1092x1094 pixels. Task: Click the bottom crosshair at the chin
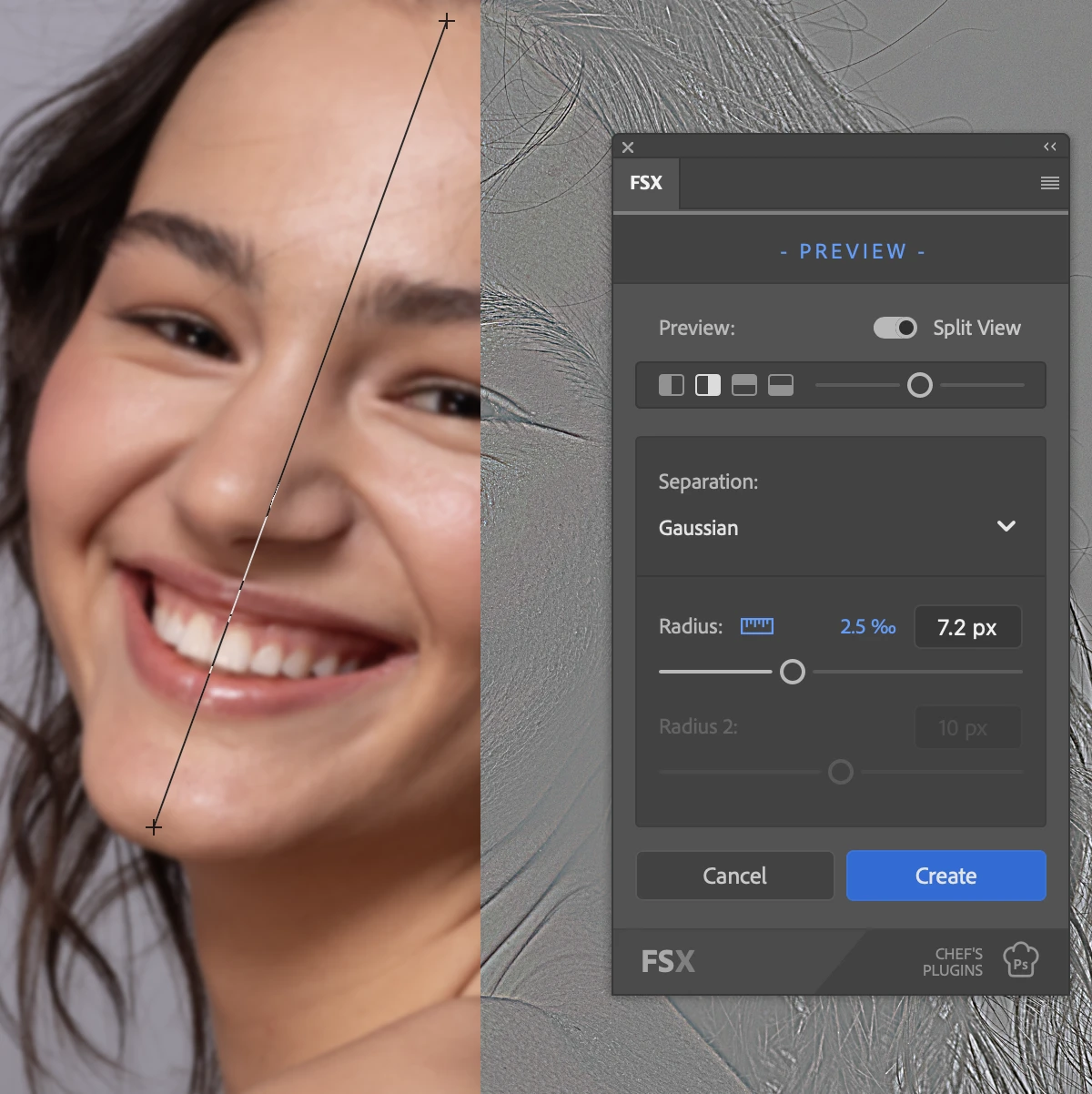pyautogui.click(x=154, y=827)
